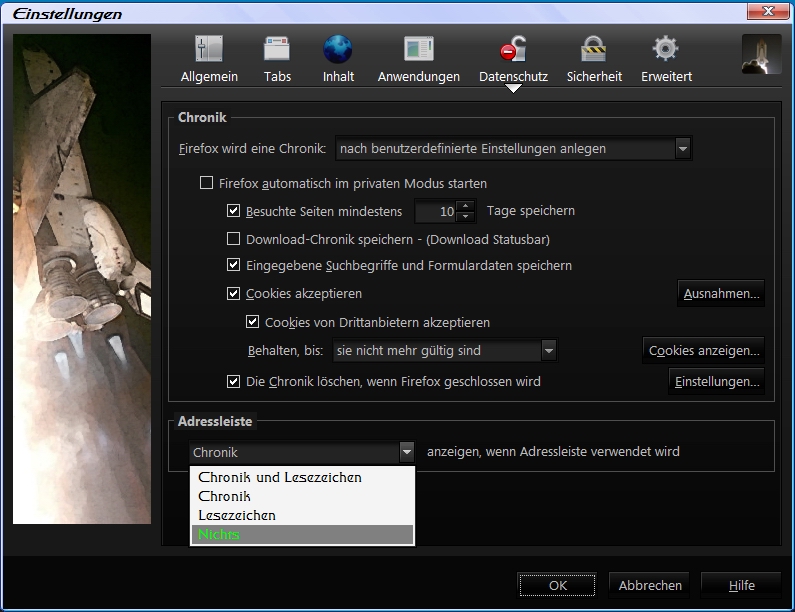Toggle Download-Chronik speichern checkbox
The image size is (795, 612).
coord(234,239)
